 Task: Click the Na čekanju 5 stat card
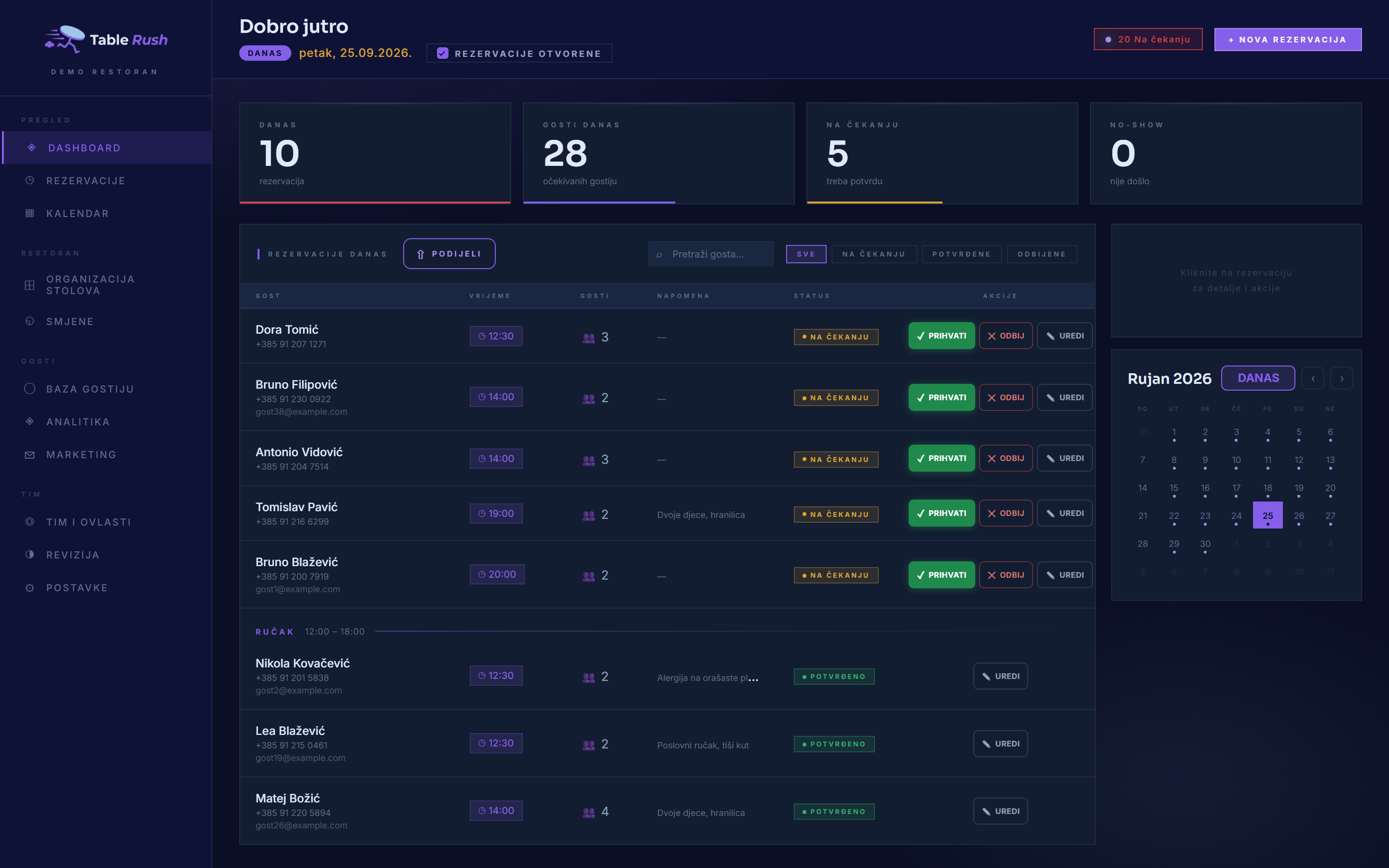(942, 153)
